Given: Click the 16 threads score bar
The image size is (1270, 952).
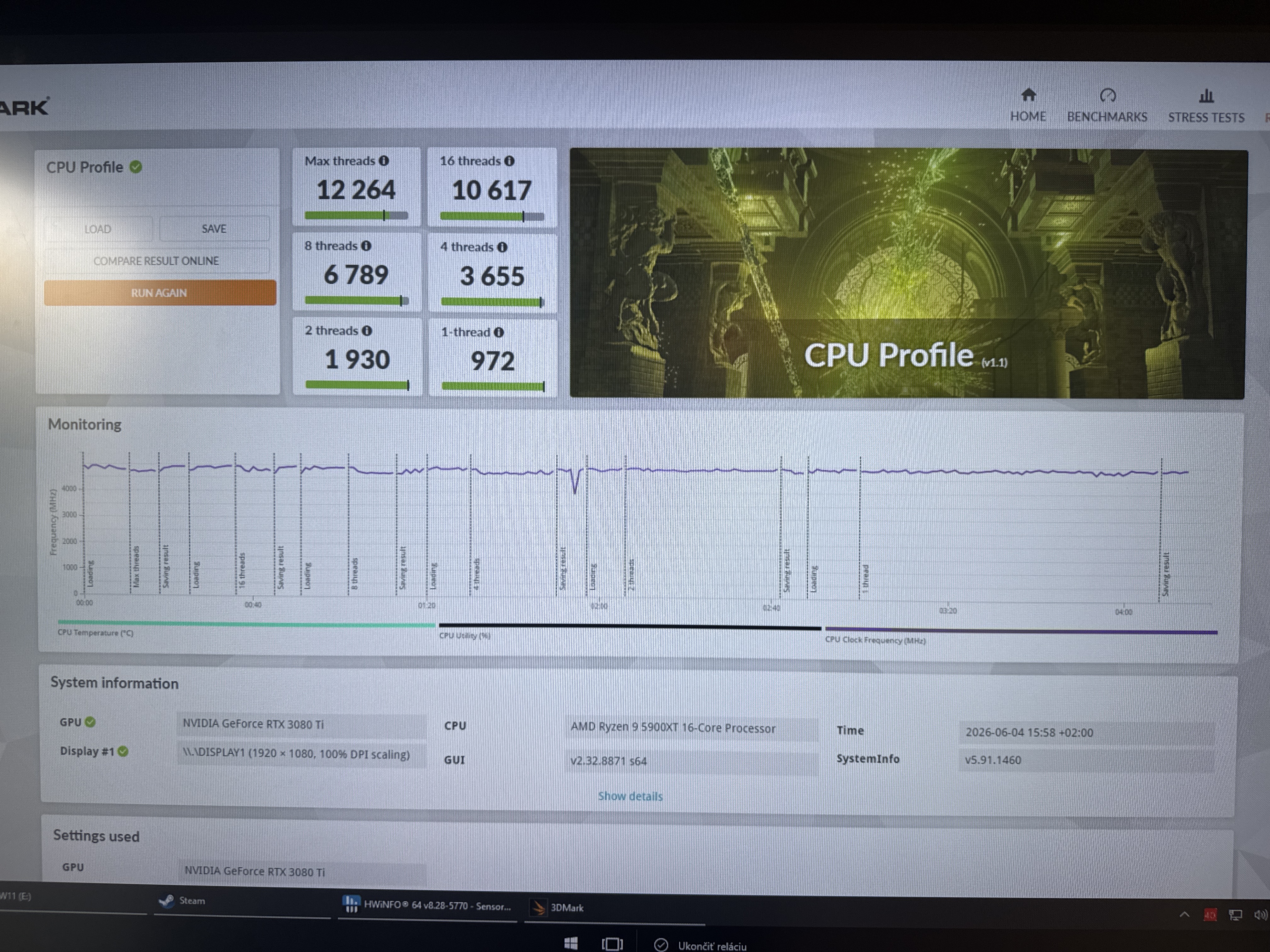Looking at the screenshot, I should pyautogui.click(x=492, y=216).
